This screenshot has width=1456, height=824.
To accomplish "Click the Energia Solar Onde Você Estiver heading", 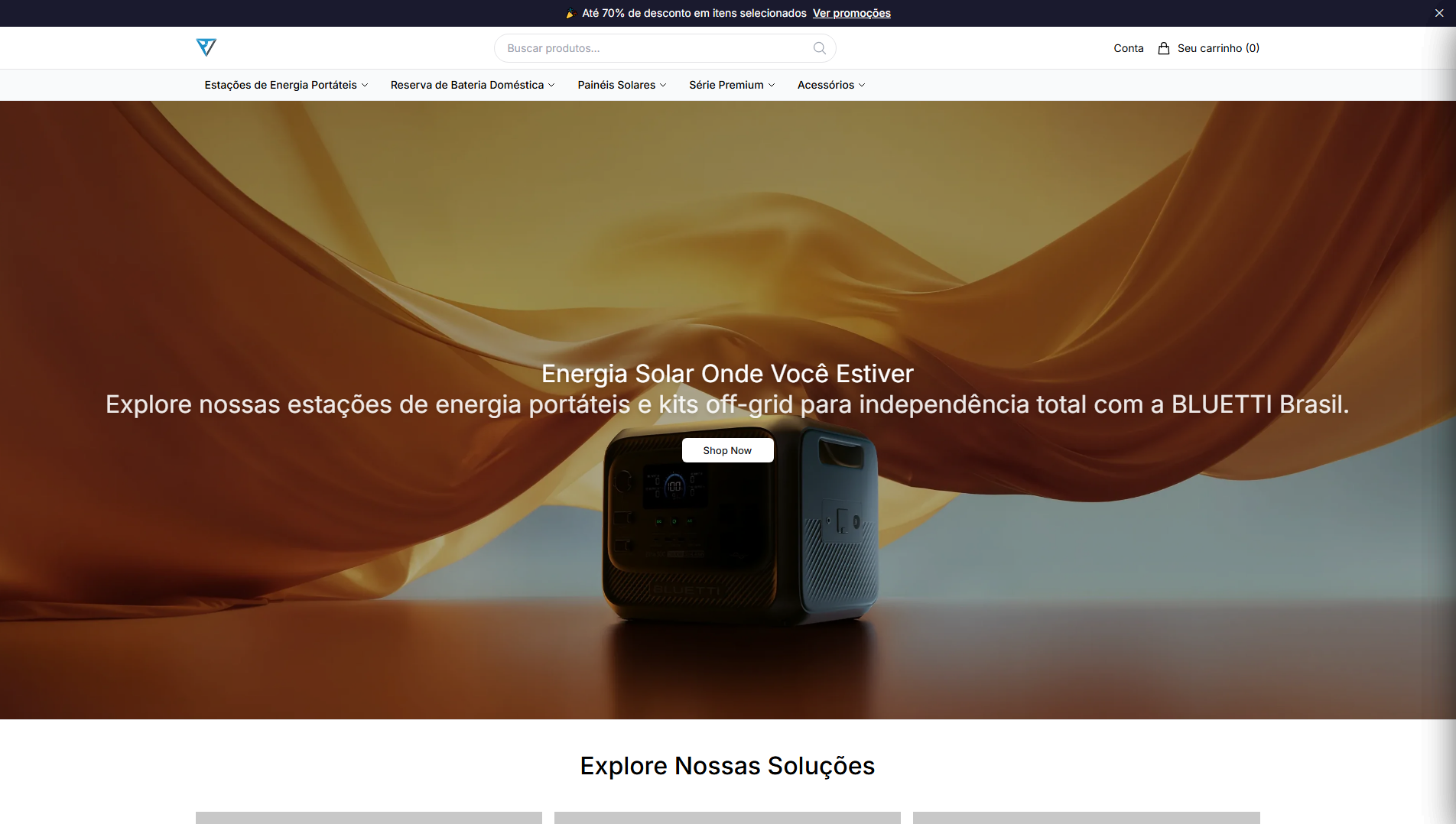I will coord(727,374).
